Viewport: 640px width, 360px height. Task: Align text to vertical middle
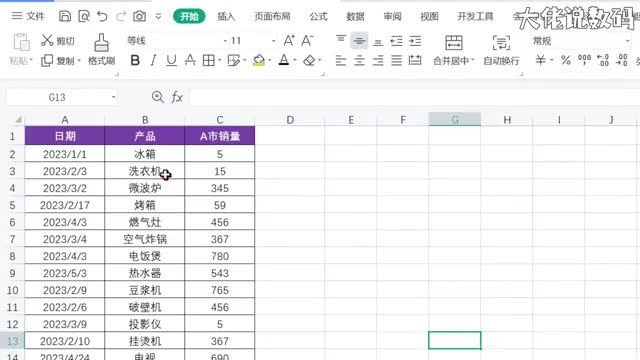359,40
